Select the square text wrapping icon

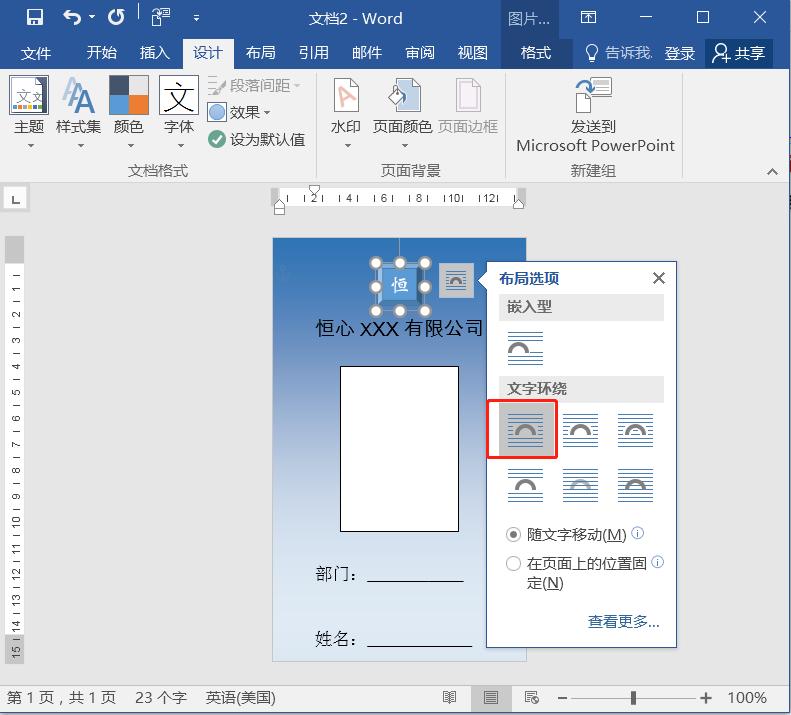525,429
